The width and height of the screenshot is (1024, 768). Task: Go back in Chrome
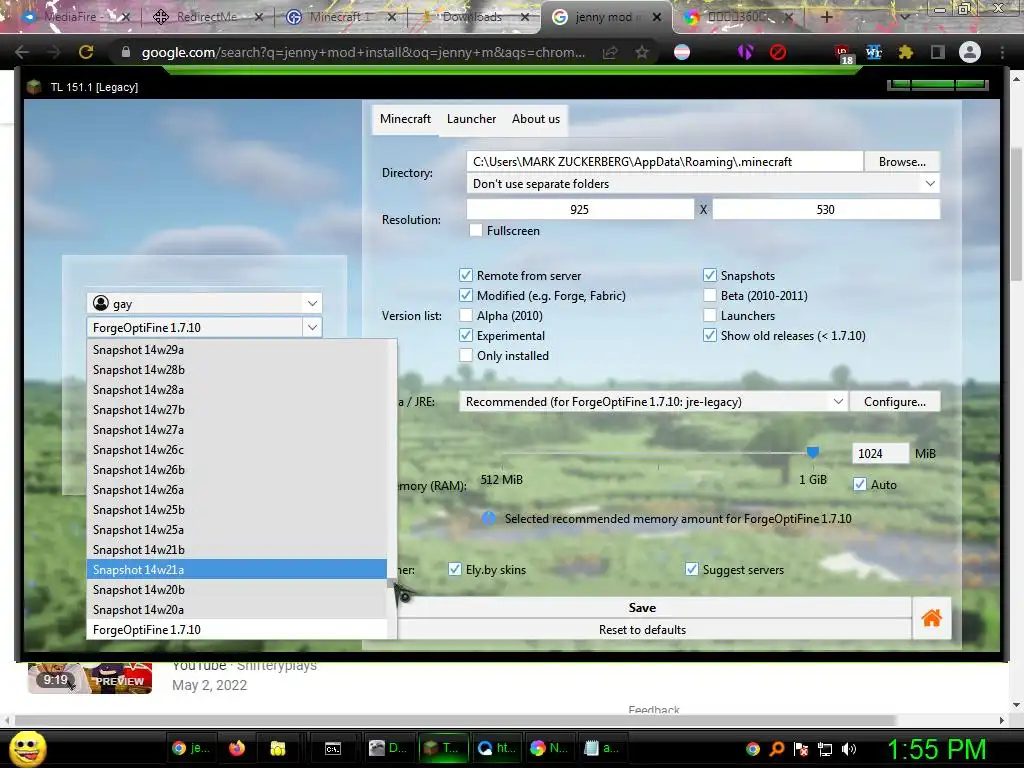pyautogui.click(x=22, y=52)
